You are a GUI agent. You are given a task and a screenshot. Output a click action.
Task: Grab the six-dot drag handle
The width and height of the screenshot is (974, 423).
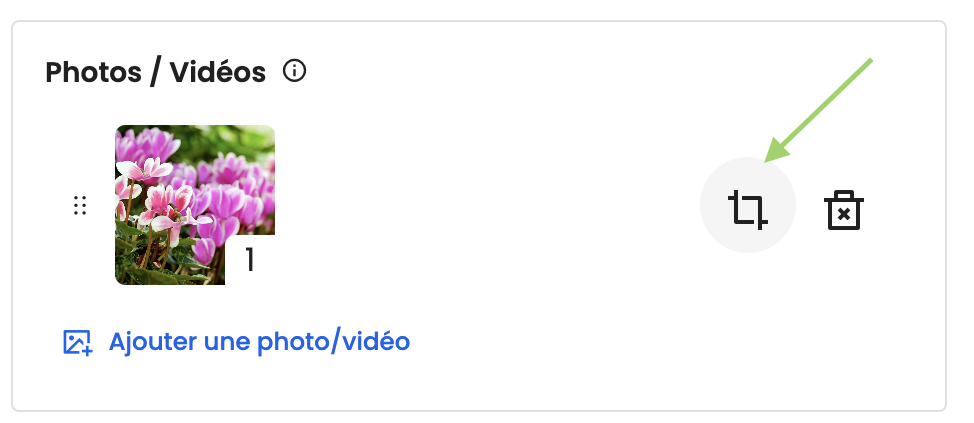click(x=80, y=206)
